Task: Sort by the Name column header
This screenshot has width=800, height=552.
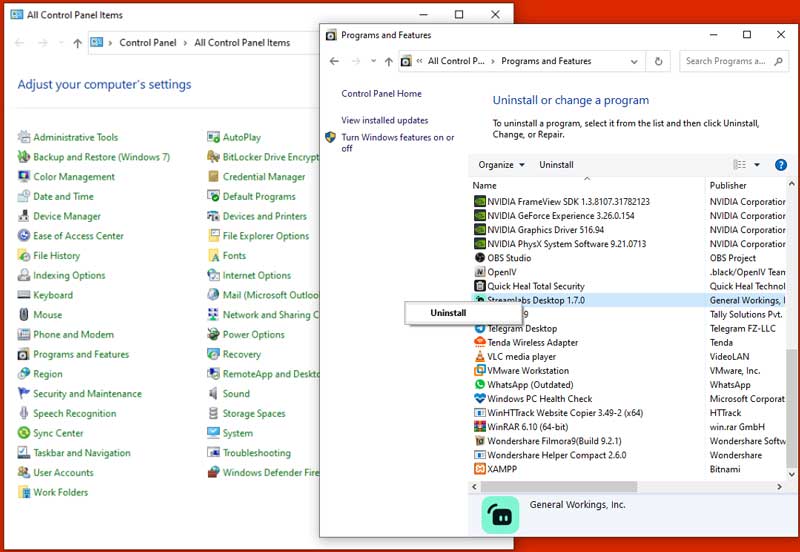Action: [x=586, y=185]
